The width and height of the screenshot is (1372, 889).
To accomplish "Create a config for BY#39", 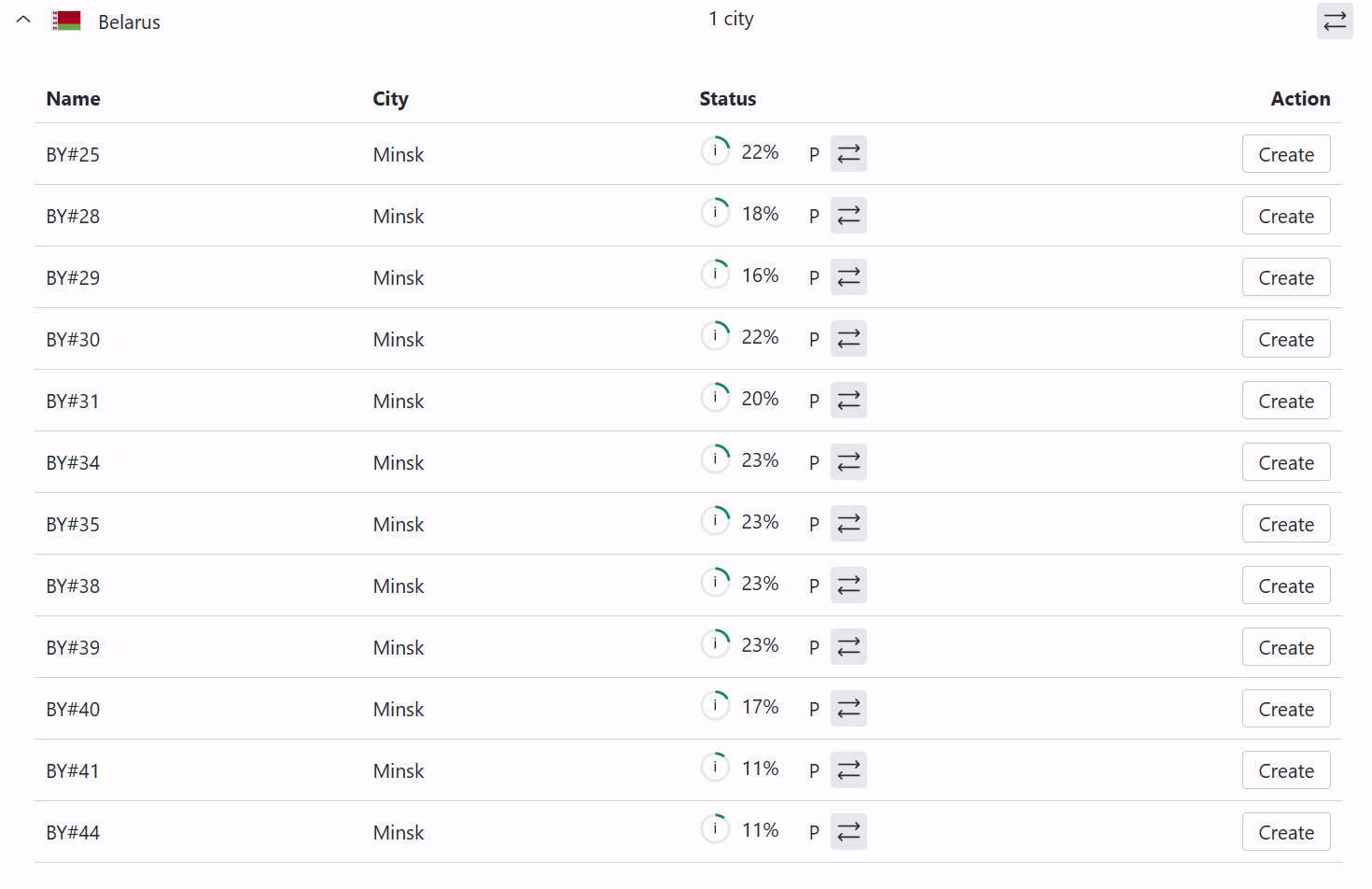I will 1286,647.
